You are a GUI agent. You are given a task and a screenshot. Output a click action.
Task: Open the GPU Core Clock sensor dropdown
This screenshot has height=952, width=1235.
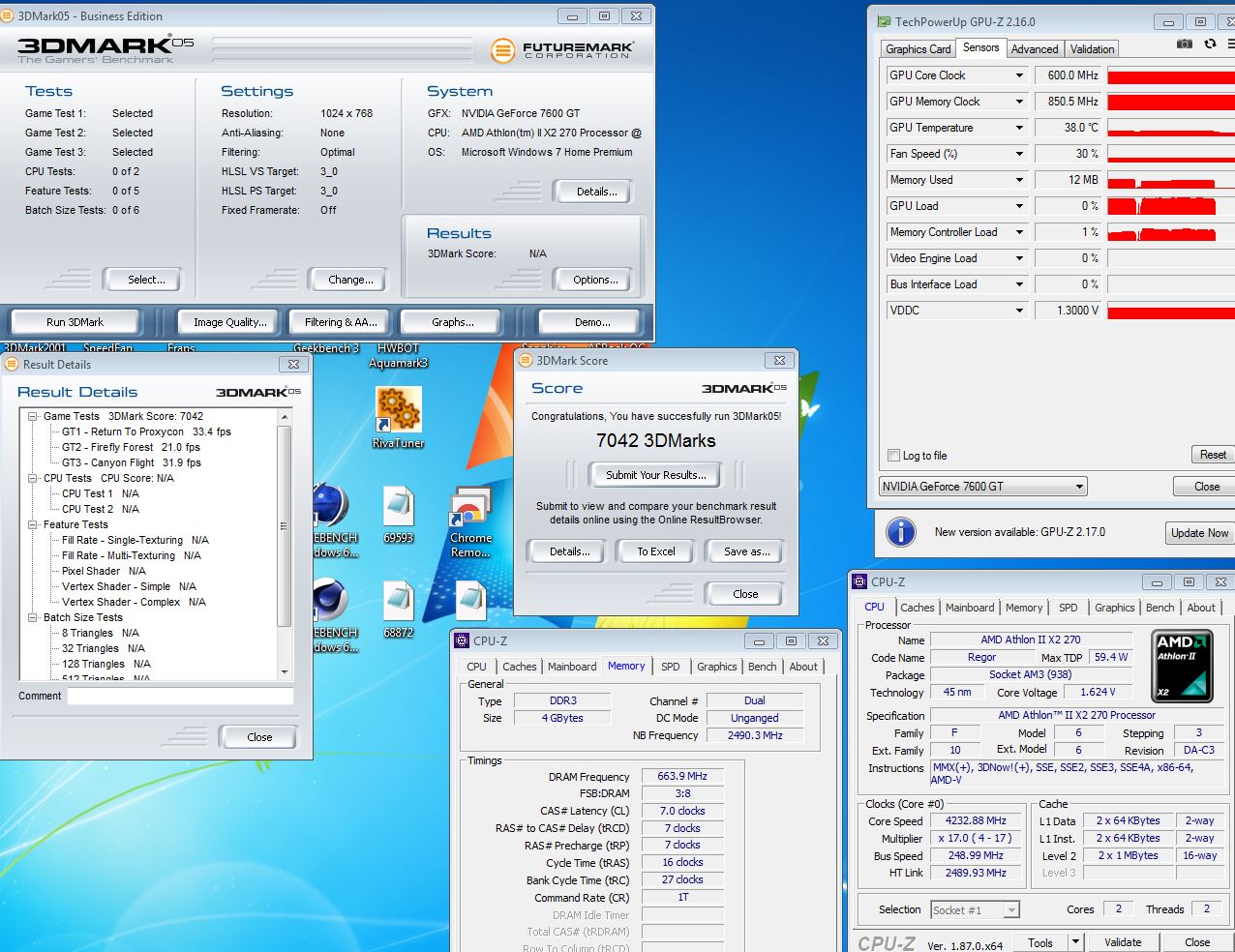pyautogui.click(x=1019, y=75)
